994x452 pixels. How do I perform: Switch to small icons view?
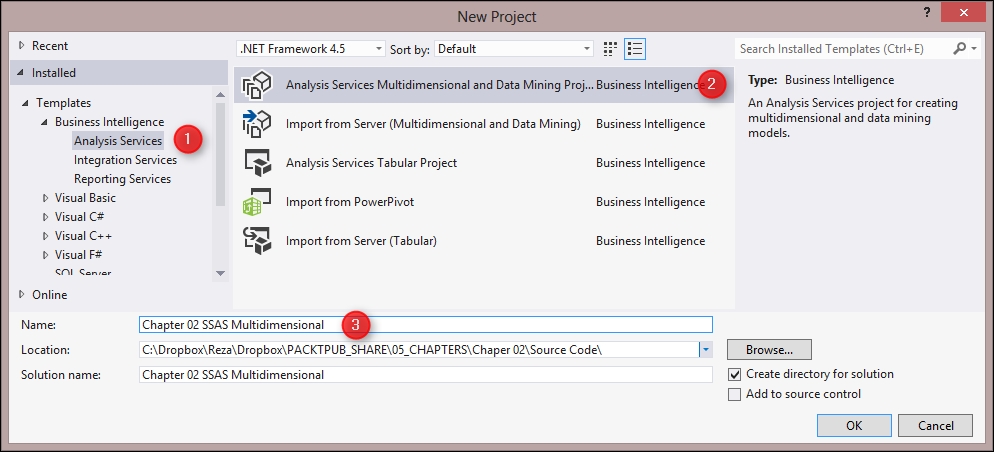coord(610,49)
